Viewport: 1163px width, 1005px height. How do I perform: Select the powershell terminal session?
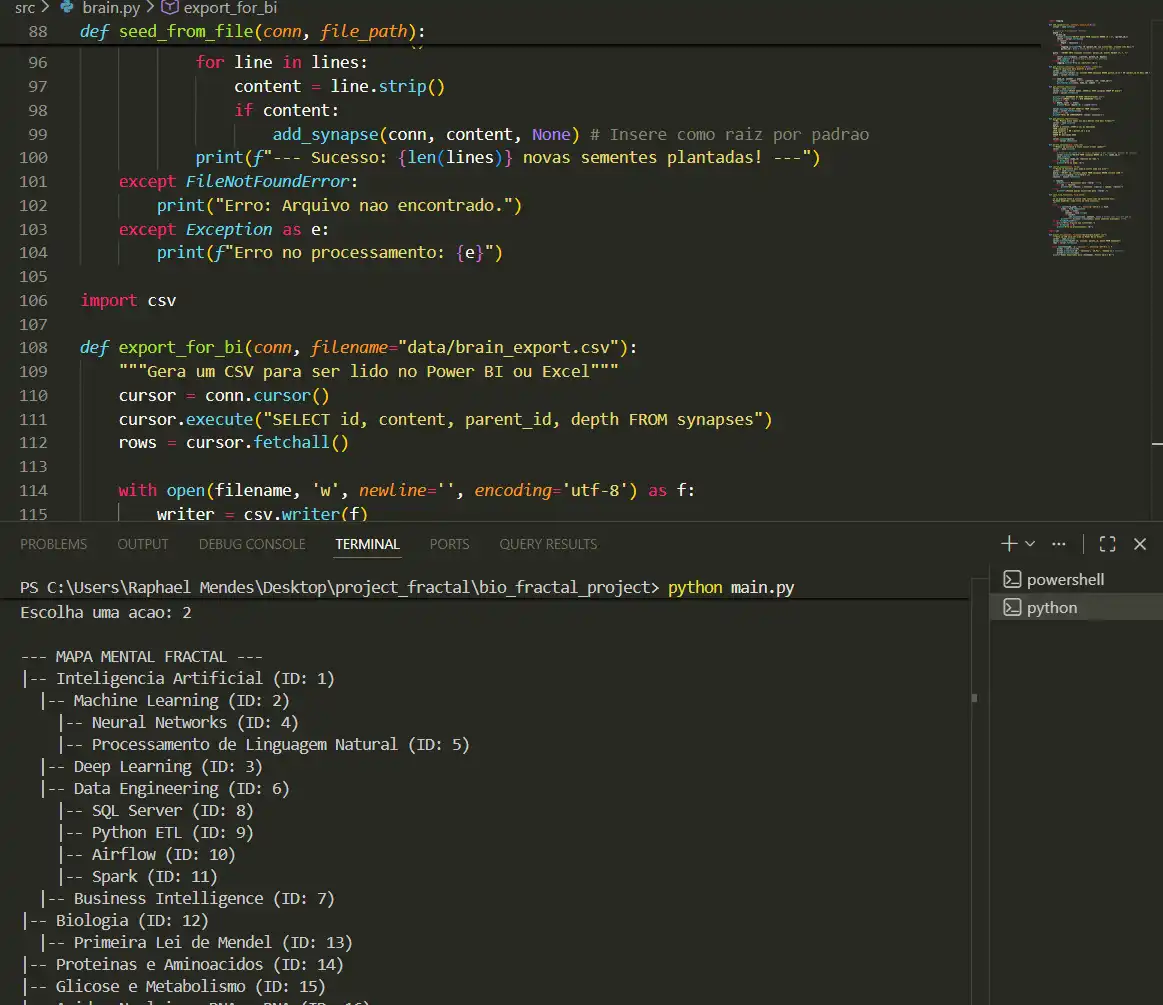click(1065, 580)
